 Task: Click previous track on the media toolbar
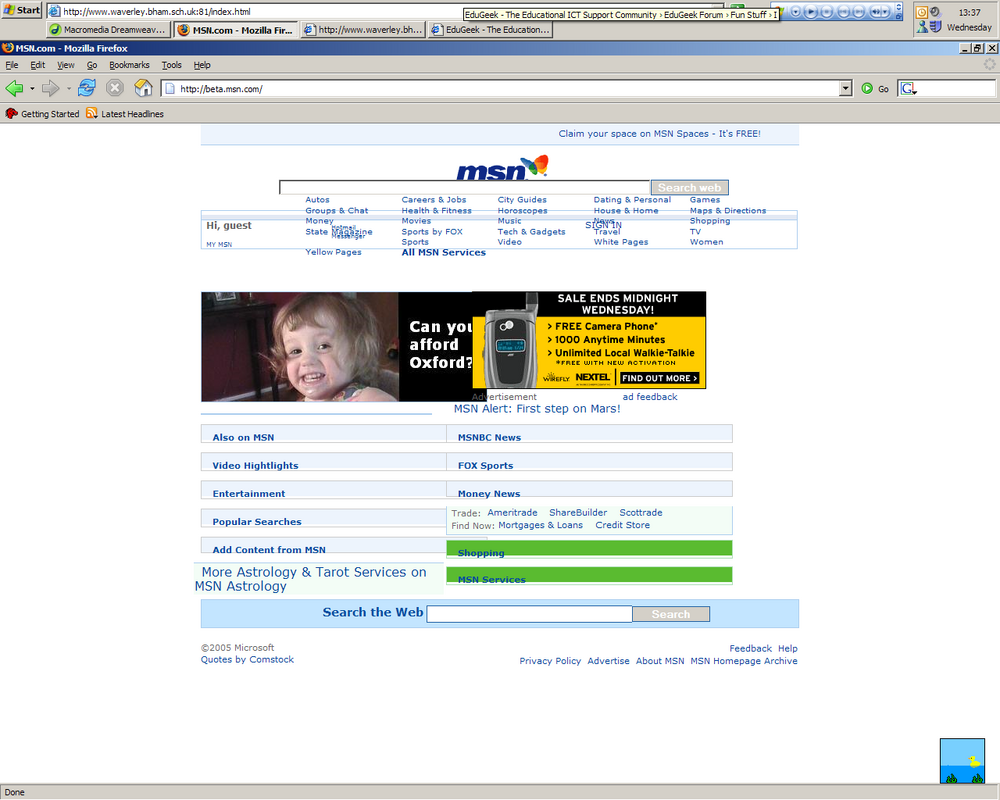pyautogui.click(x=843, y=11)
